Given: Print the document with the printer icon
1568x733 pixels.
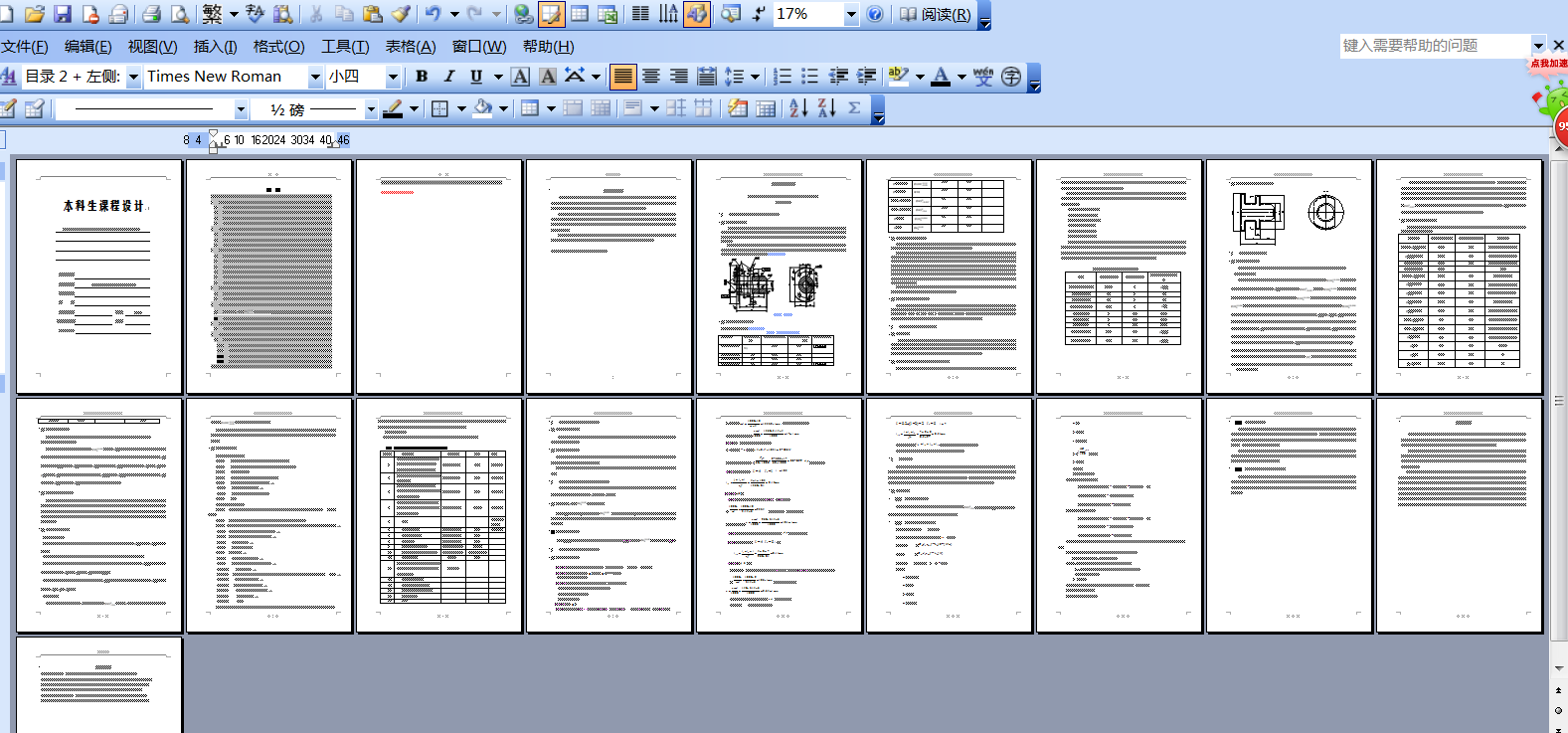Looking at the screenshot, I should [151, 14].
